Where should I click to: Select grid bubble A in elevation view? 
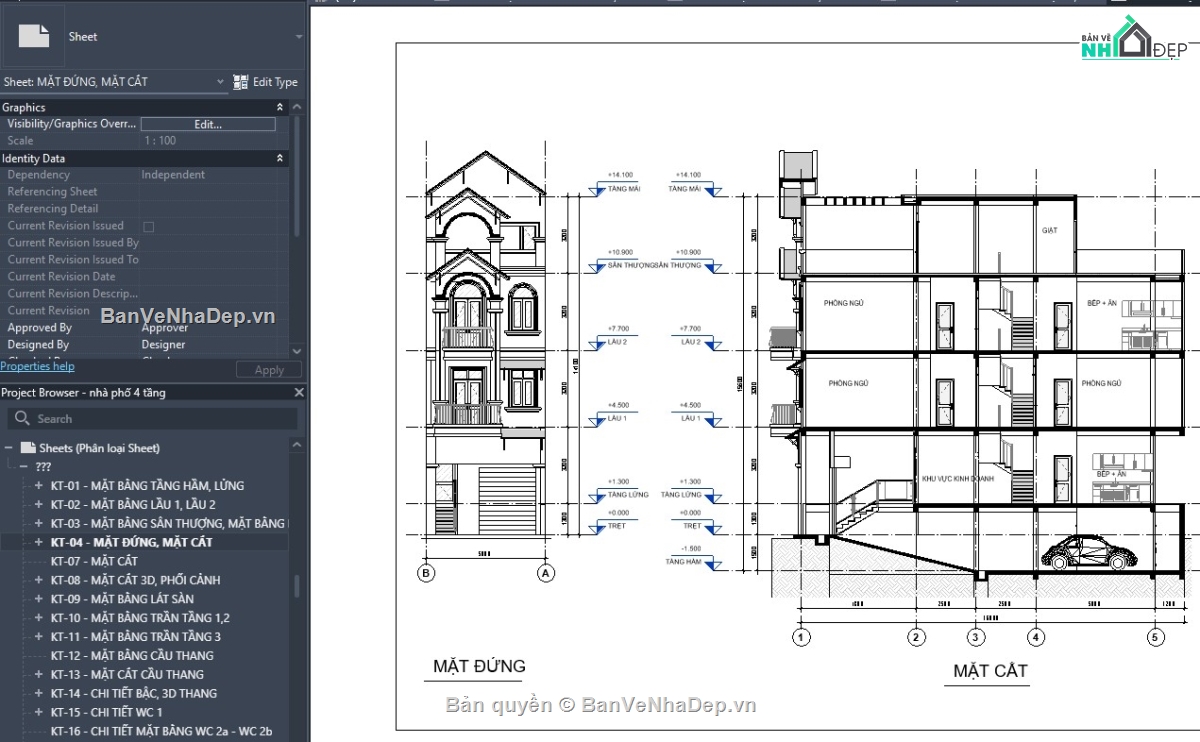coord(546,573)
